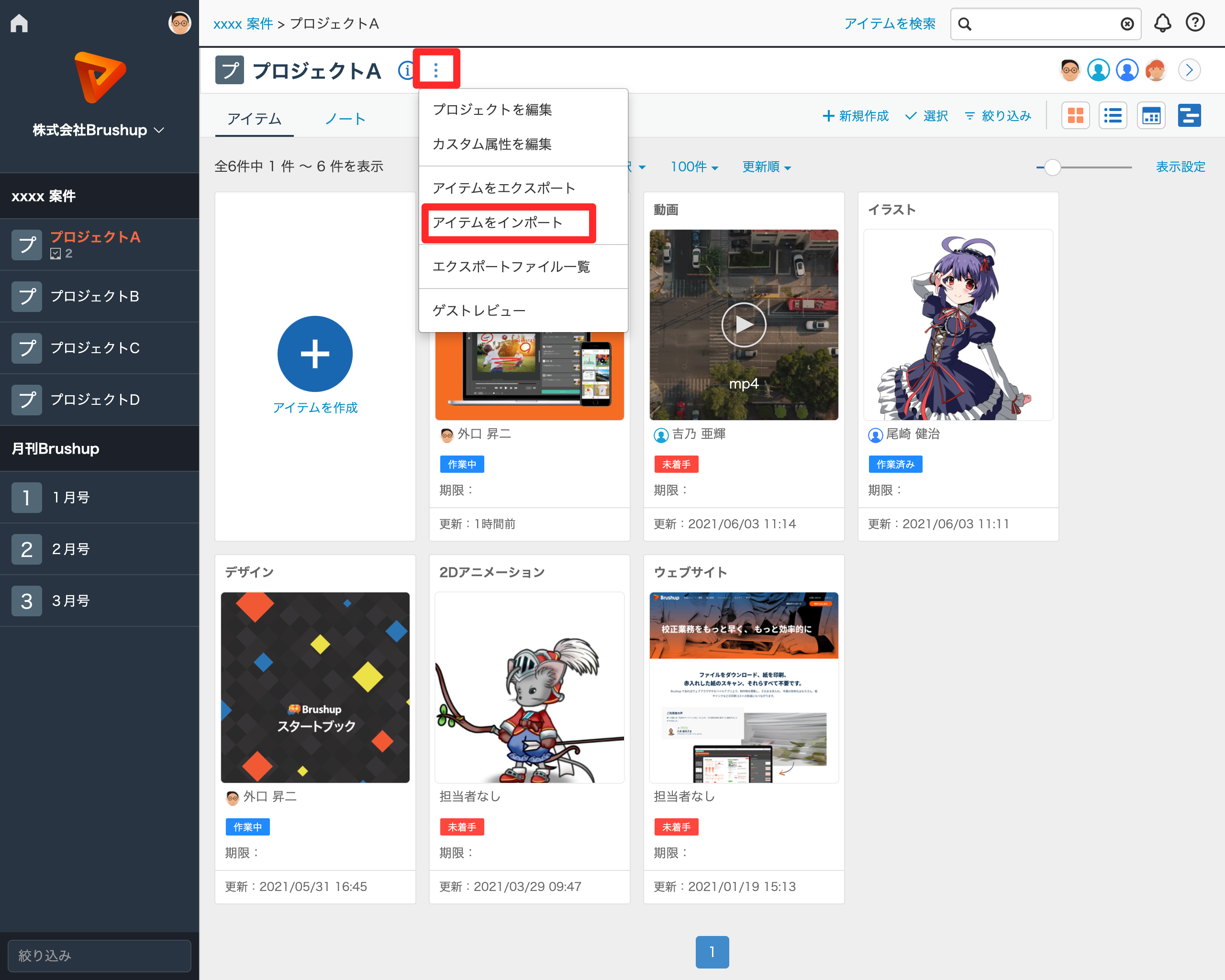Switch to thumbnail grid view
The width and height of the screenshot is (1225, 980).
[1076, 116]
